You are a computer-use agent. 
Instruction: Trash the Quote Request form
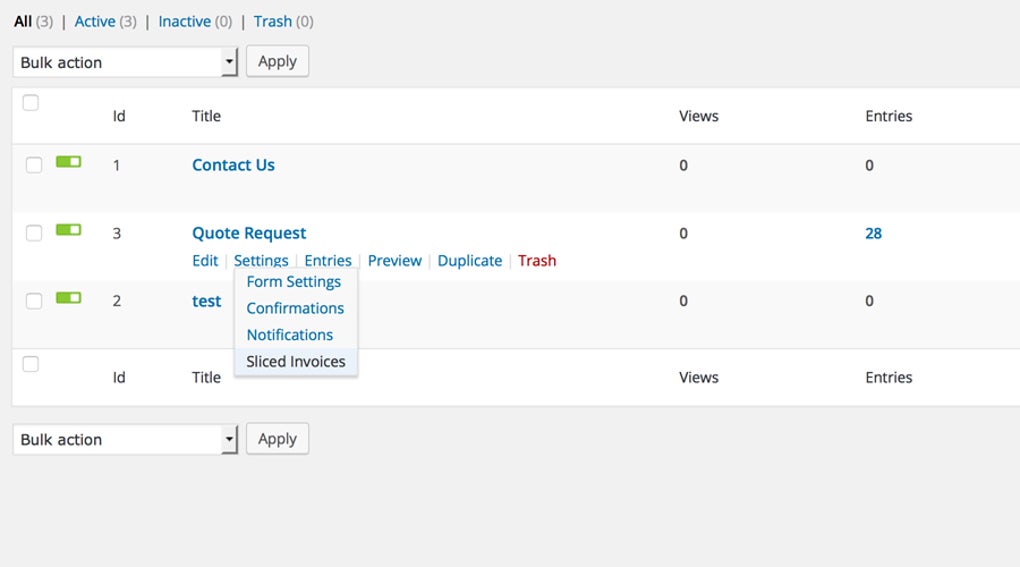pyautogui.click(x=537, y=261)
